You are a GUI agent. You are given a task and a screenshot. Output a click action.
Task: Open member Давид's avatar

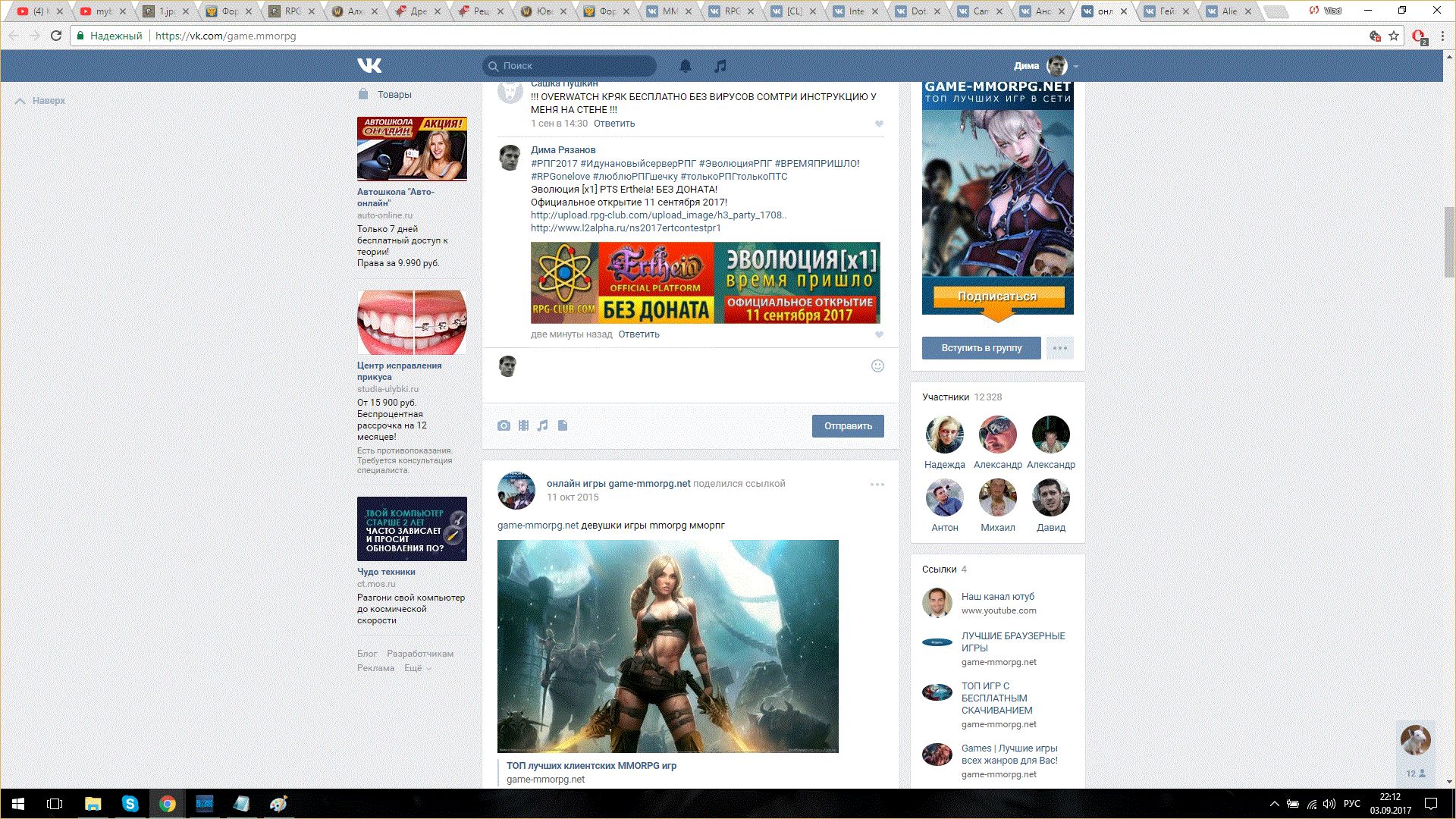tap(1051, 497)
